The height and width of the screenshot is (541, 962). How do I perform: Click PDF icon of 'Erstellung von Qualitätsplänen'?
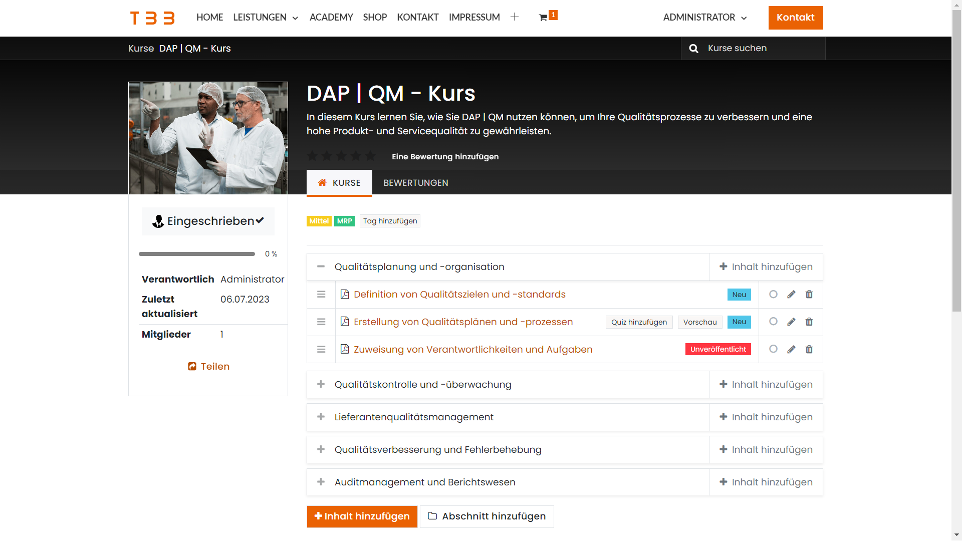pos(345,322)
